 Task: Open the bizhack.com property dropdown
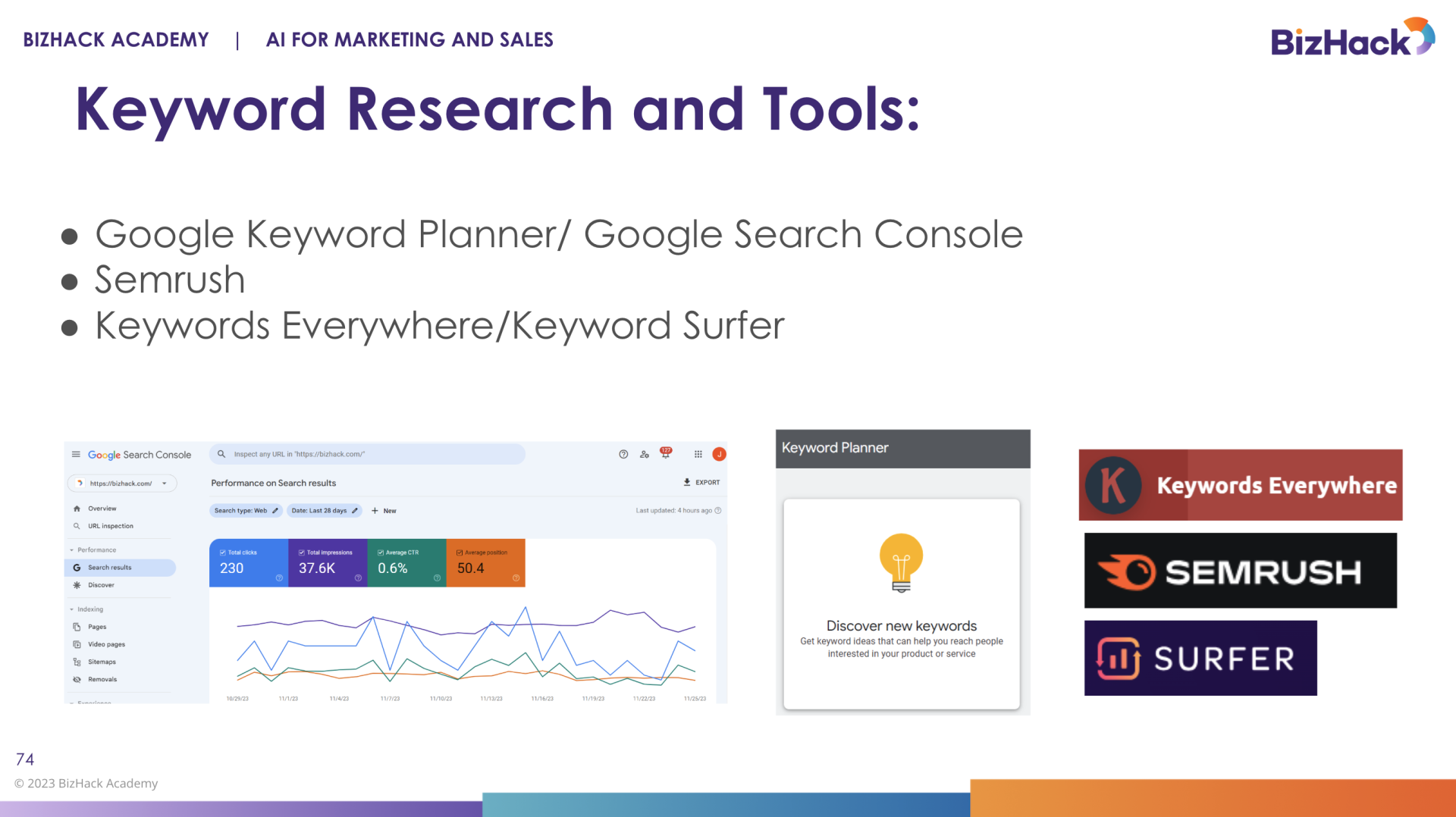point(164,484)
